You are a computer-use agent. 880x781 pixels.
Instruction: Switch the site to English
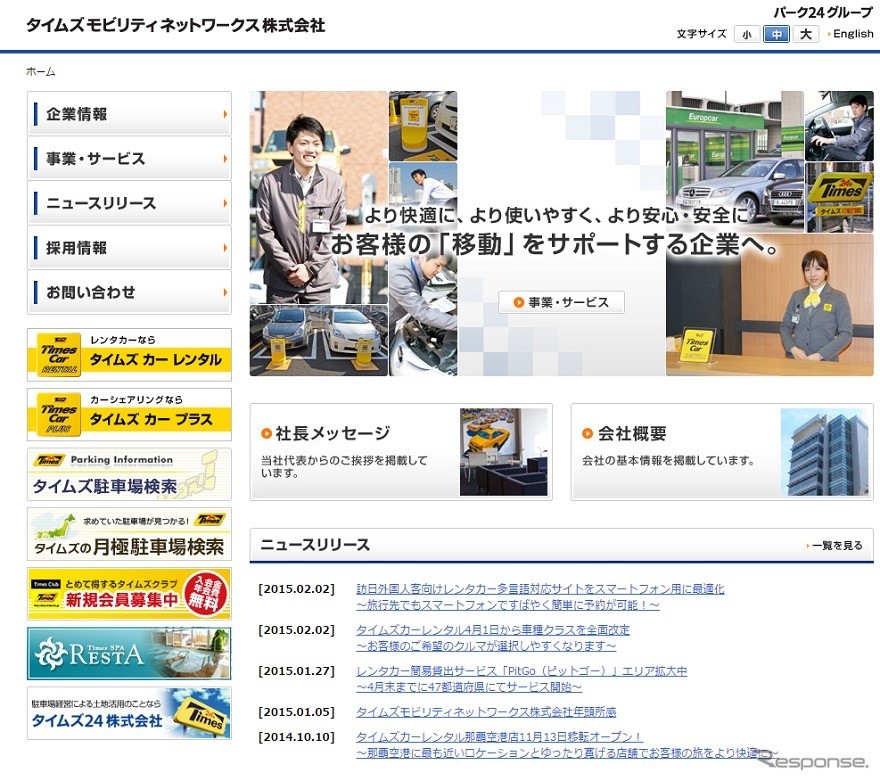click(852, 34)
